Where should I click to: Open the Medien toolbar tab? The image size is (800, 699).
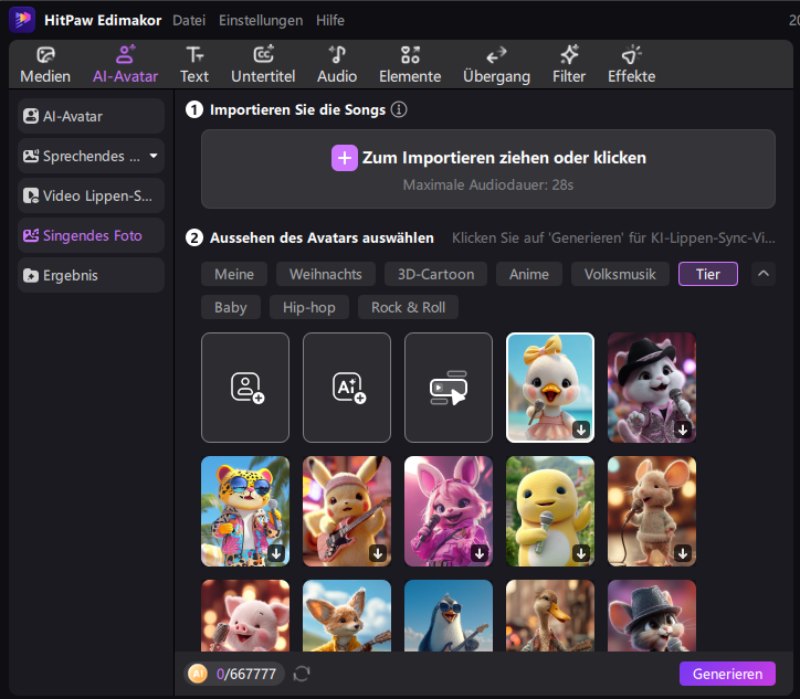click(45, 65)
